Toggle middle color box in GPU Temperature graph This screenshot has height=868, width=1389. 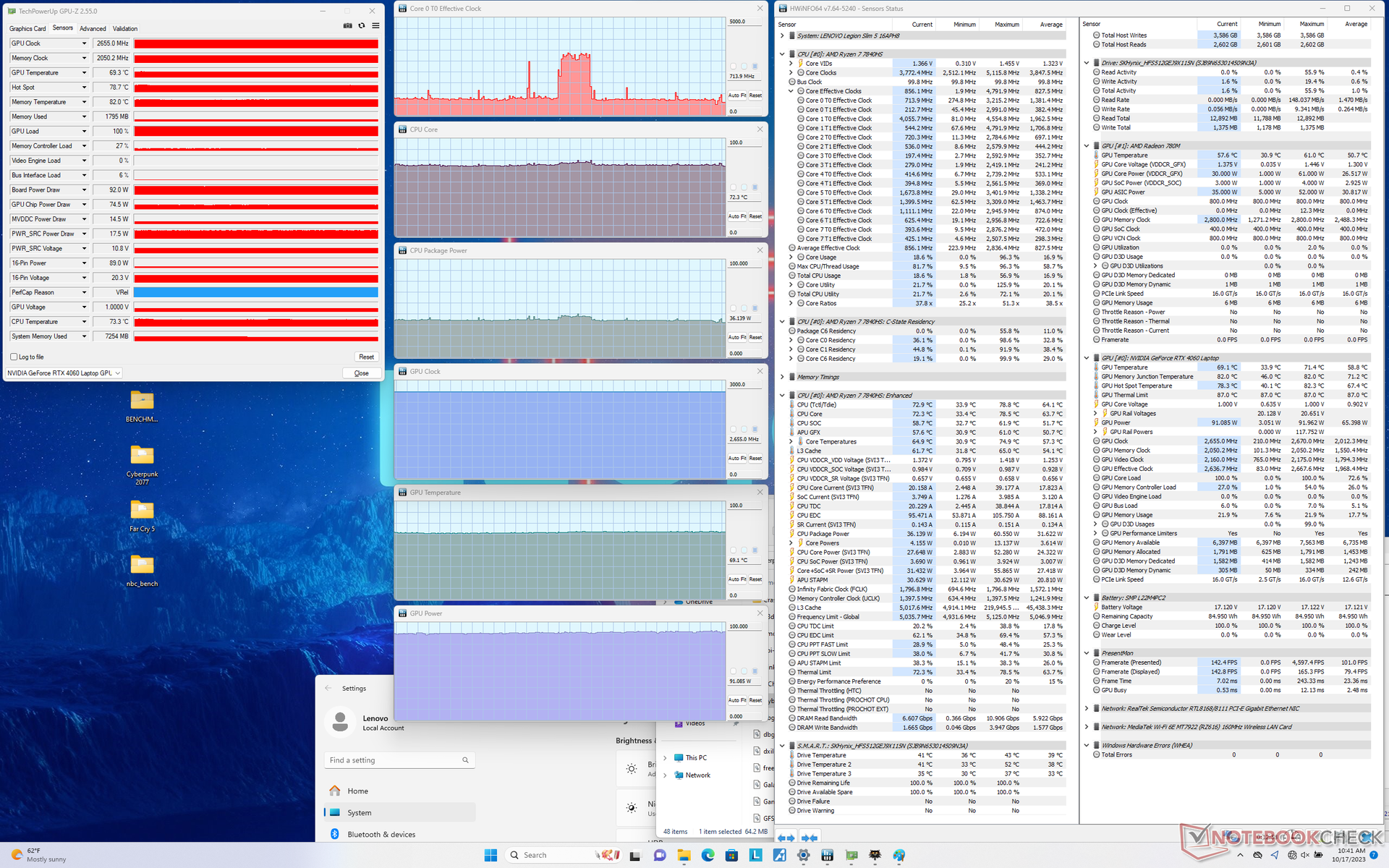744,550
